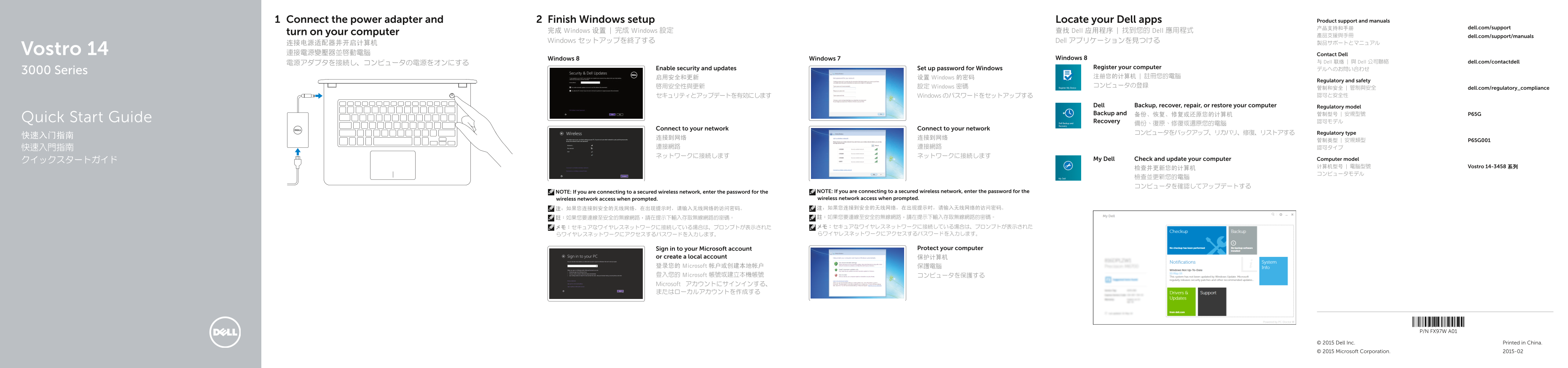The image size is (1568, 368).
Task: Click the blue upward arrow near power plug
Action: (298, 152)
